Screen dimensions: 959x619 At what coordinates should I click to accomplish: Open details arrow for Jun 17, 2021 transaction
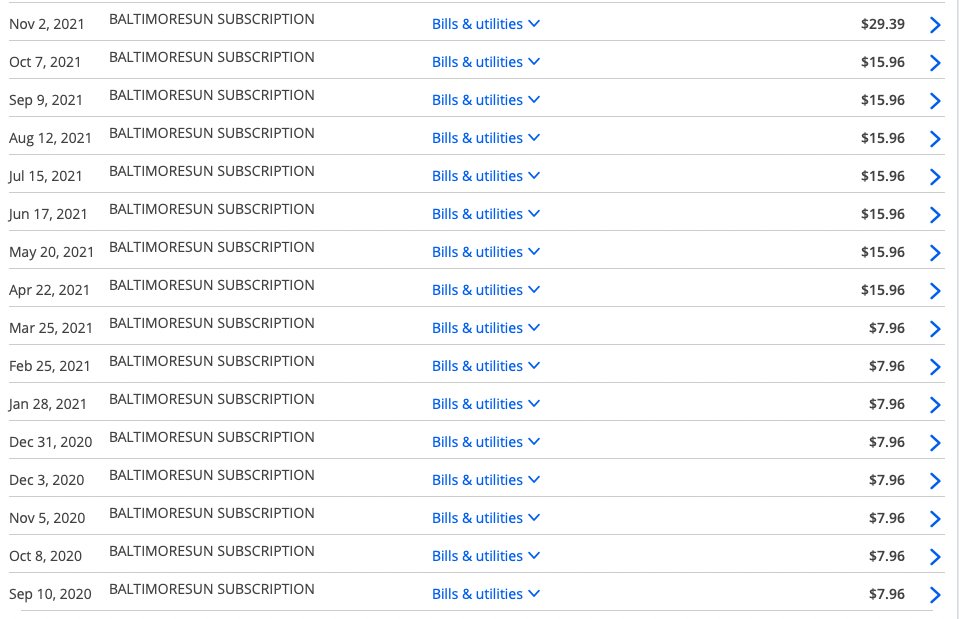coord(935,214)
